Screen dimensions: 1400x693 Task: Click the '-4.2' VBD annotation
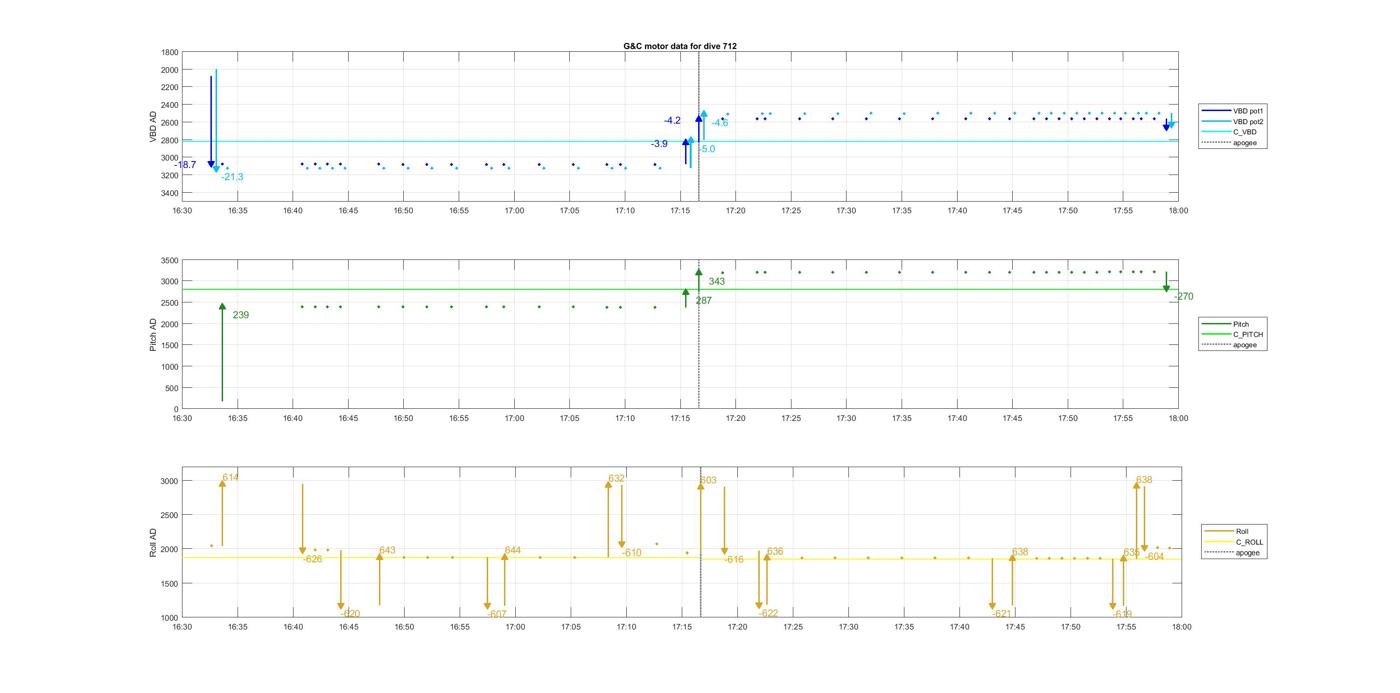[672, 121]
